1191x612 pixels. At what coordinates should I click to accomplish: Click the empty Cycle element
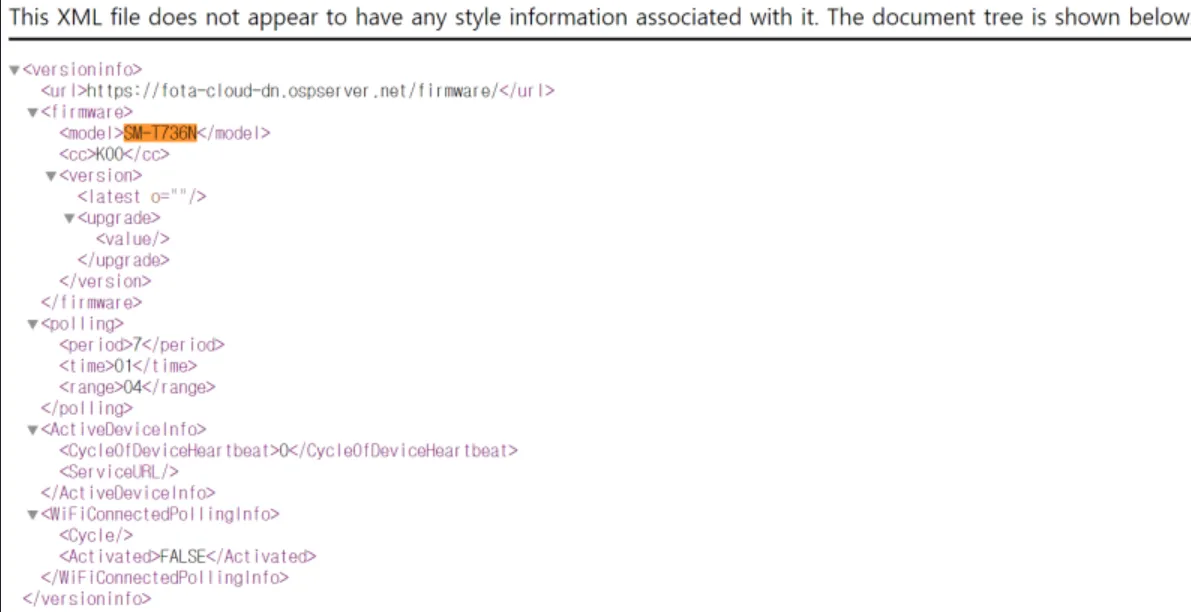[x=96, y=535]
